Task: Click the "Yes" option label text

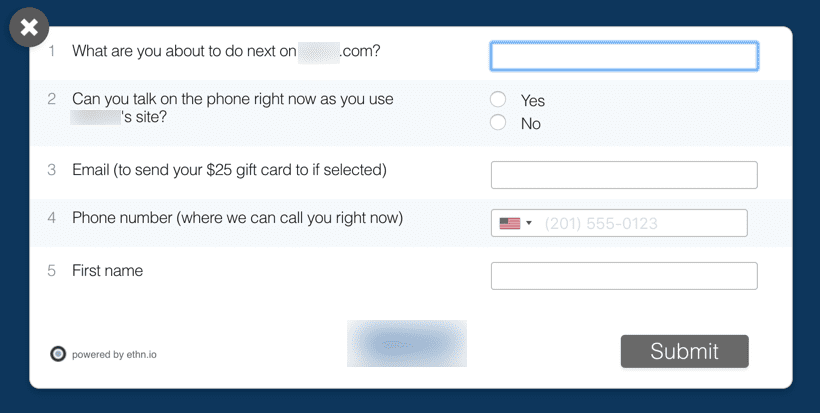Action: pos(533,100)
